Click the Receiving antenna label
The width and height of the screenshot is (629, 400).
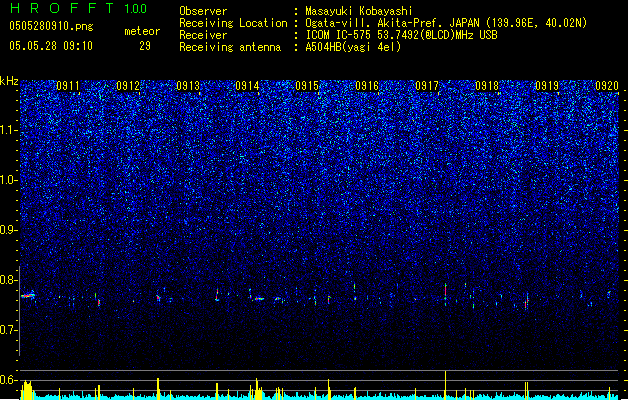pos(230,47)
